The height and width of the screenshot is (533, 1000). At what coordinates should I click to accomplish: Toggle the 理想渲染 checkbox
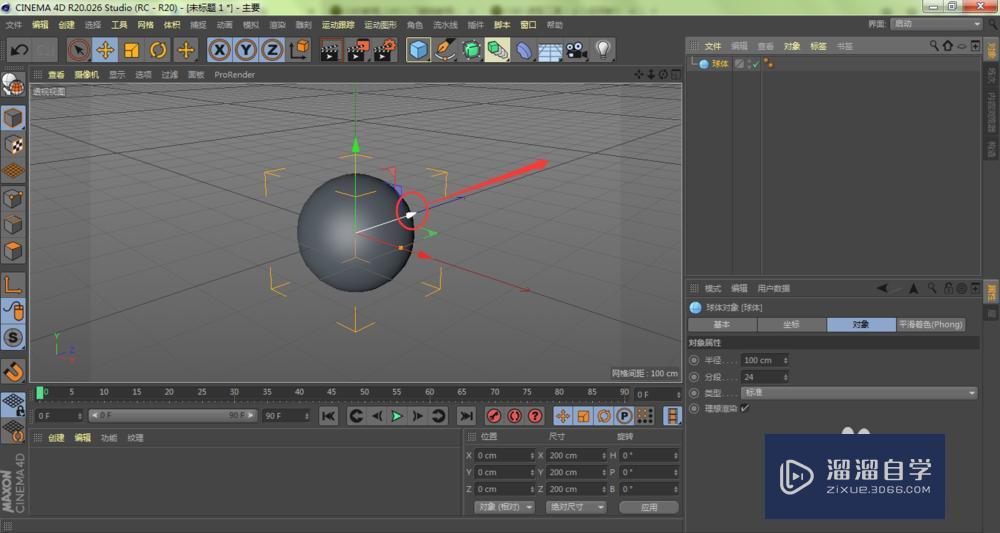(x=745, y=408)
